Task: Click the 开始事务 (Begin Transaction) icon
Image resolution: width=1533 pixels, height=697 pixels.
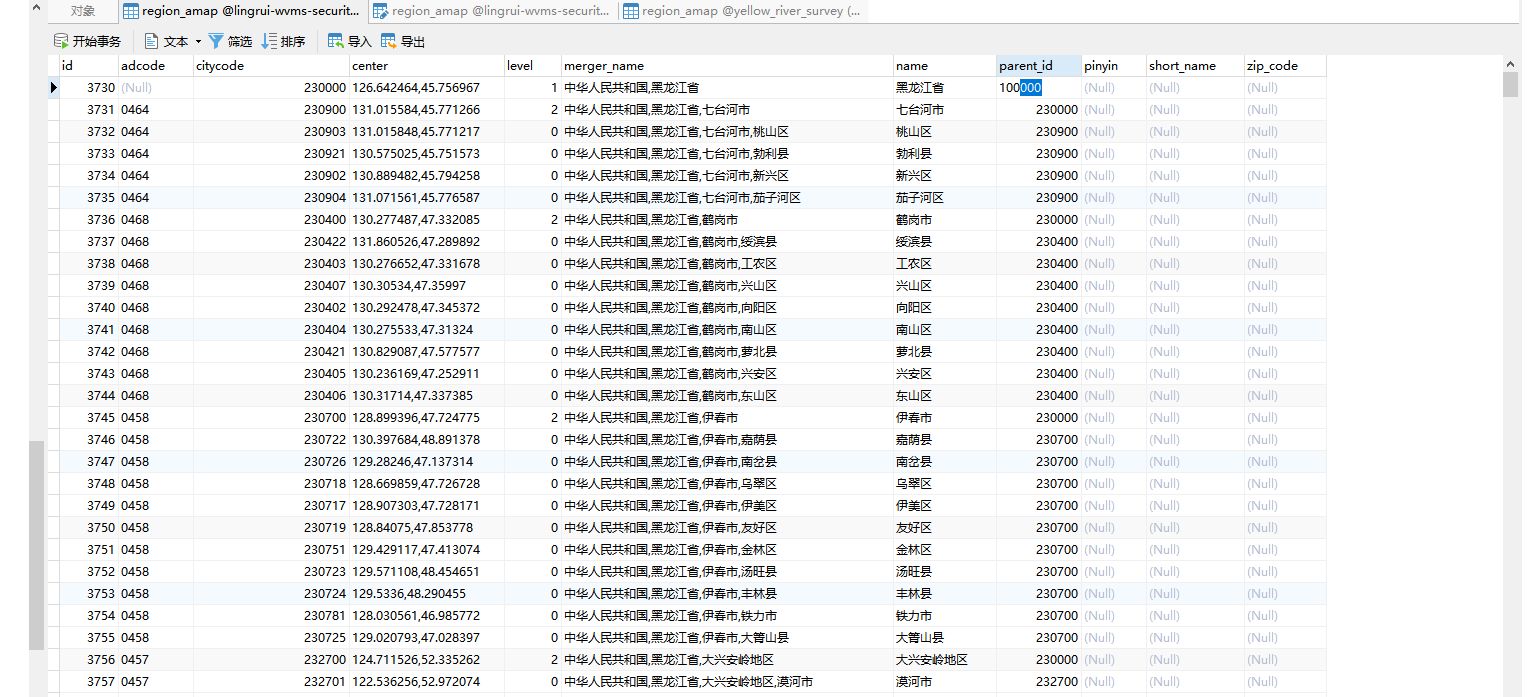Action: coord(60,41)
